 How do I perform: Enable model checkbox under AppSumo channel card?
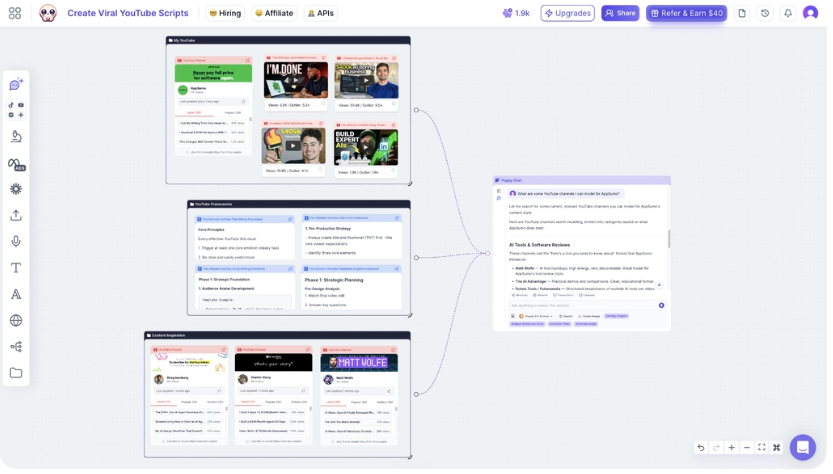187,153
